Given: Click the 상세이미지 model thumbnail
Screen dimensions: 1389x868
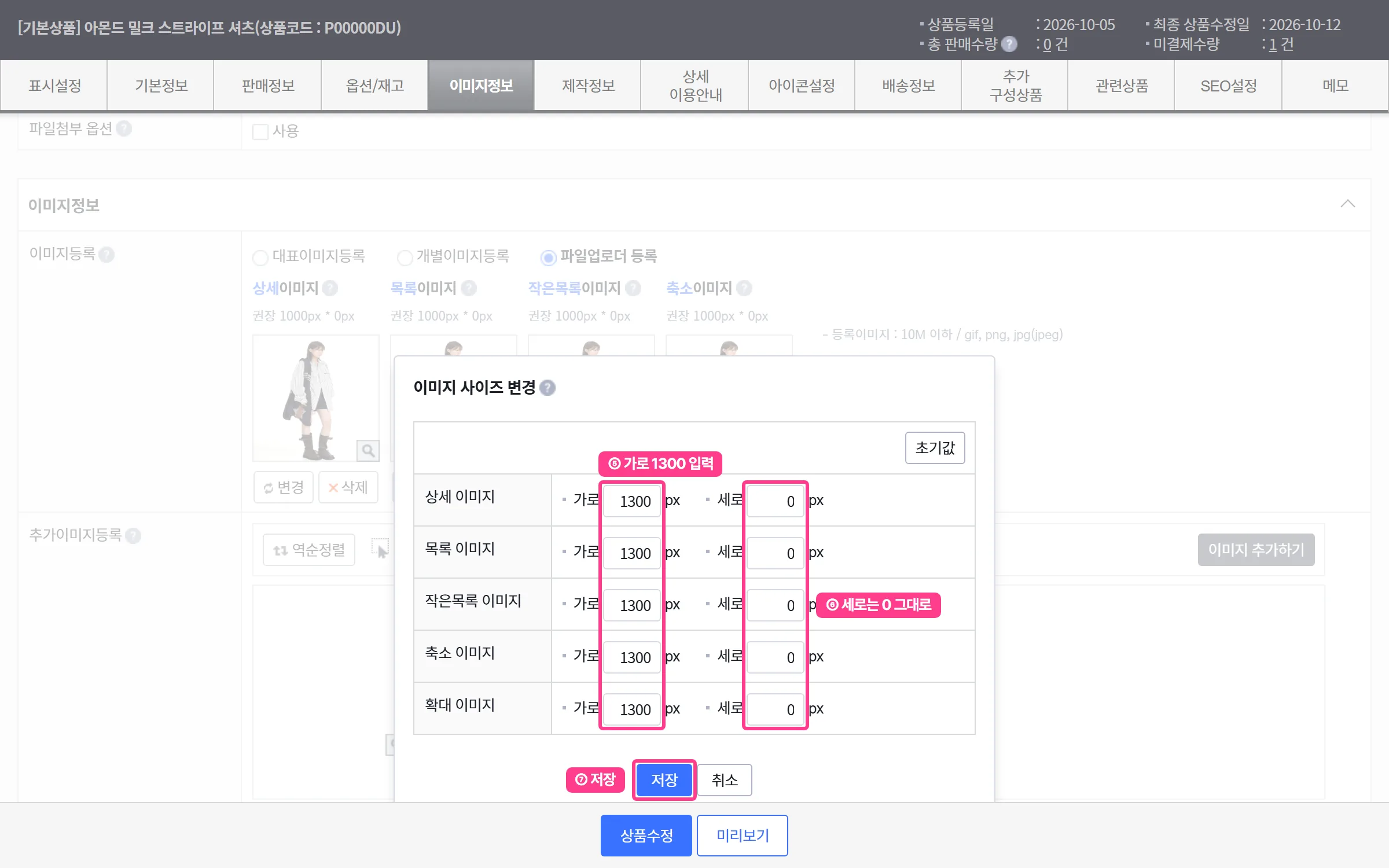Looking at the screenshot, I should pos(315,398).
